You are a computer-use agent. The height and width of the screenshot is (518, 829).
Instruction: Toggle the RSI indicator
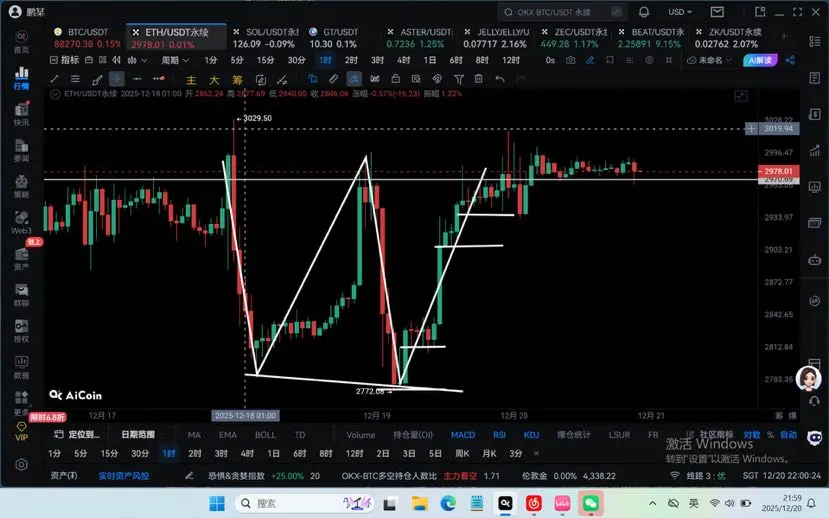pyautogui.click(x=499, y=435)
